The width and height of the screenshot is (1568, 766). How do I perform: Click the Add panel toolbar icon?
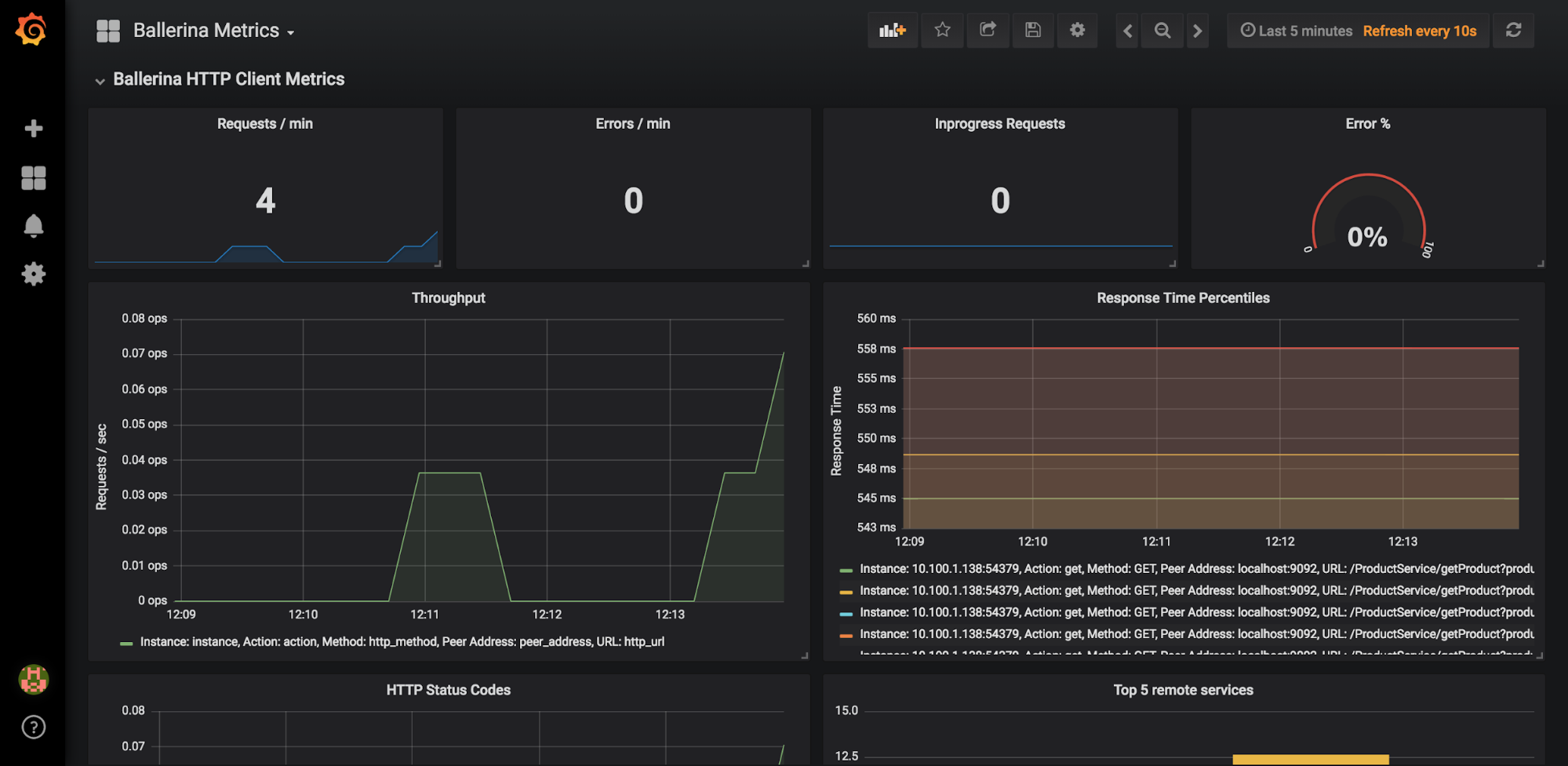pos(892,31)
